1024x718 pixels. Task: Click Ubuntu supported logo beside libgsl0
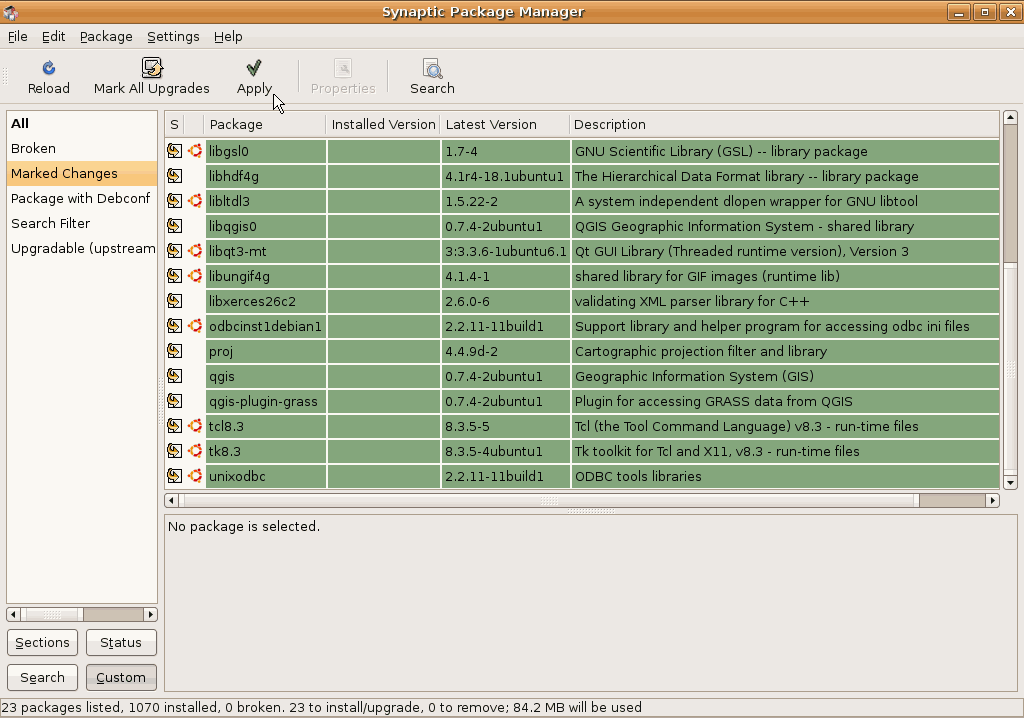[x=195, y=151]
